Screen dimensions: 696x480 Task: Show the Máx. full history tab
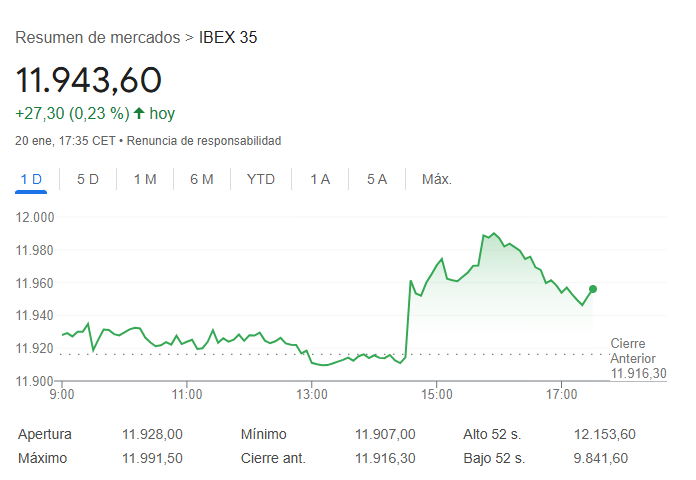(437, 179)
